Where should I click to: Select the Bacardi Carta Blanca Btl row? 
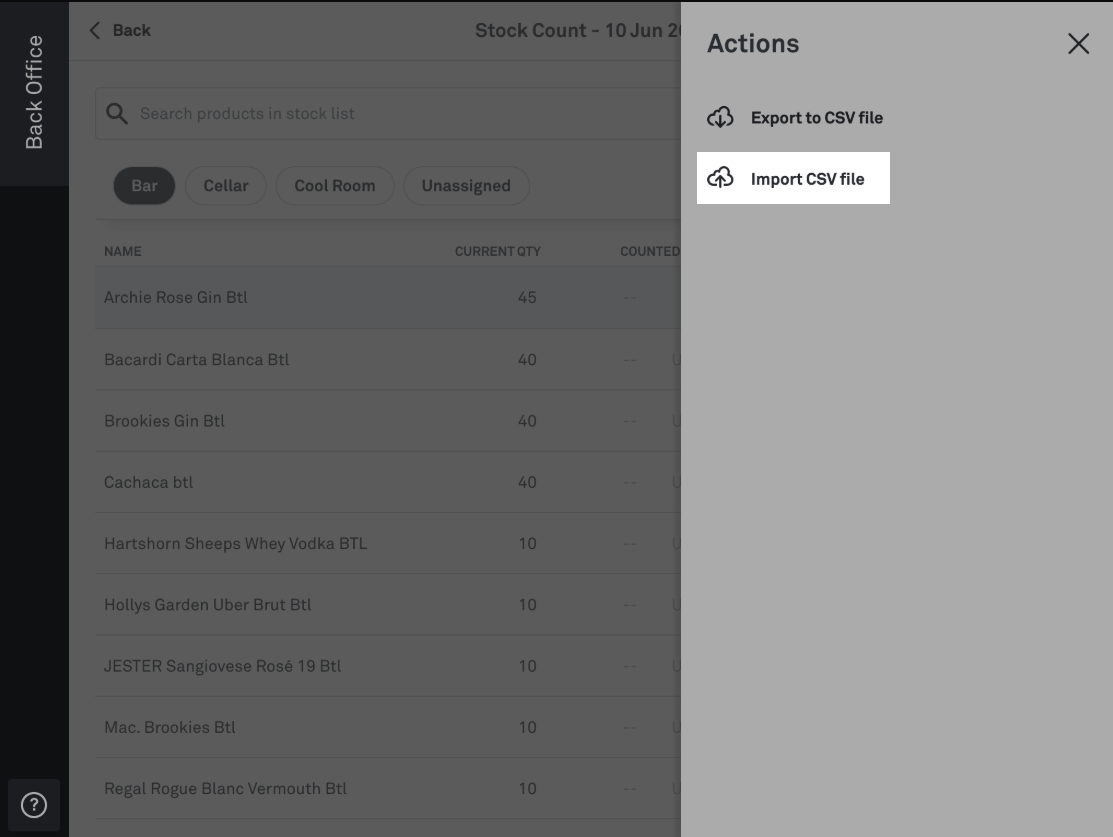click(388, 359)
